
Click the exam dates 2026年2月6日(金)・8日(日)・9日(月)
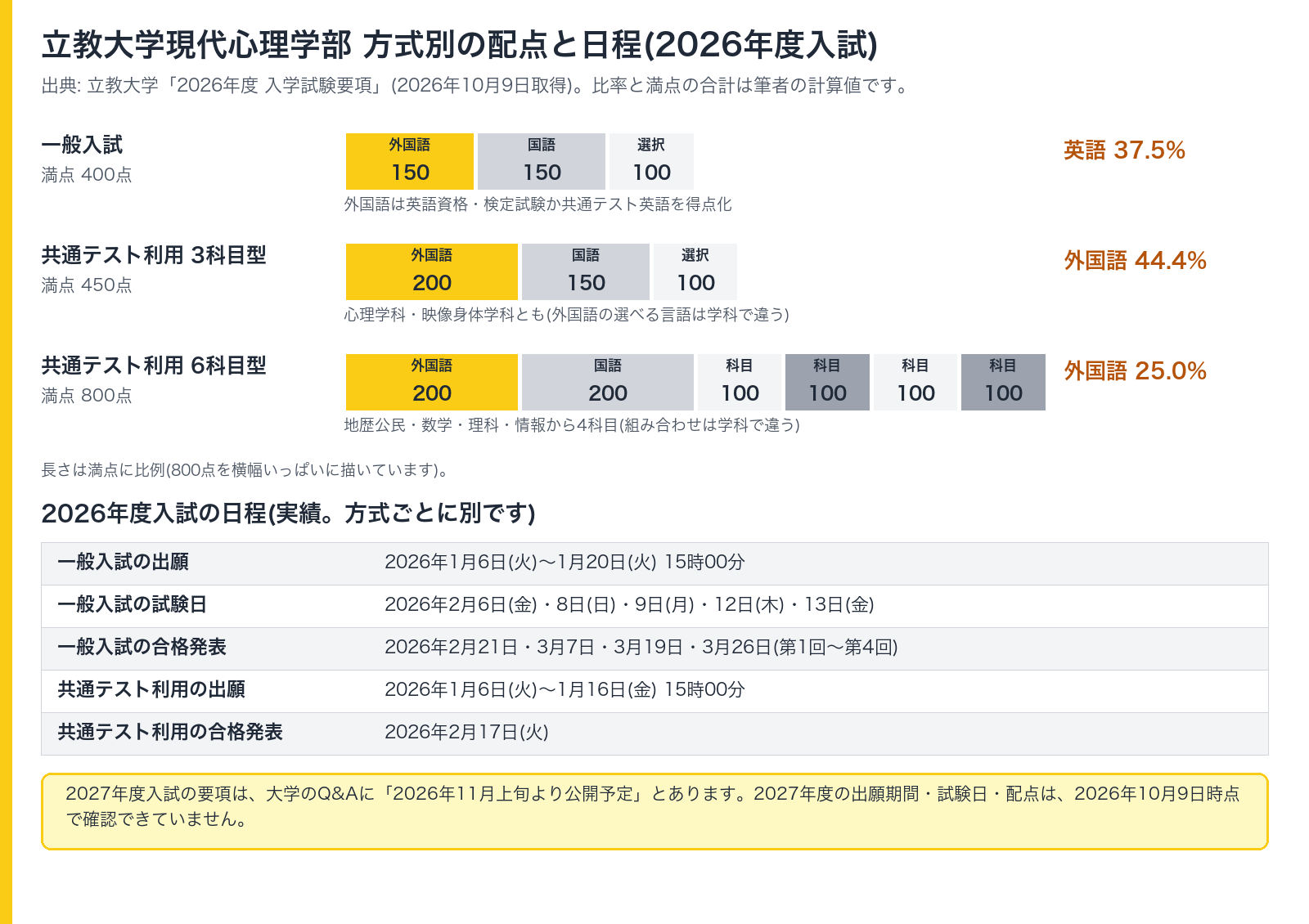(x=629, y=605)
